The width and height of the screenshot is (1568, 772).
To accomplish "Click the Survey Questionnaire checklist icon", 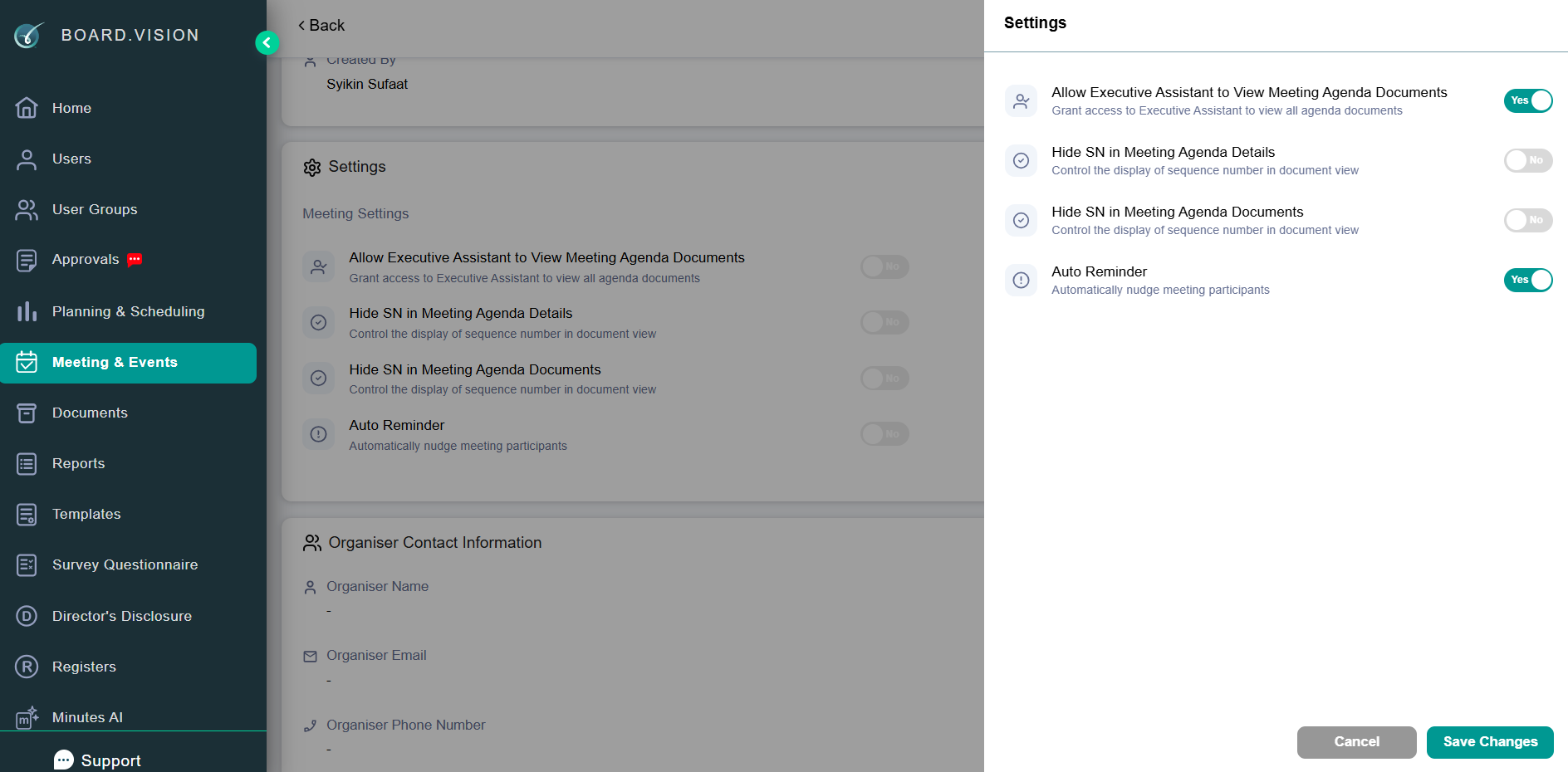I will 27,565.
